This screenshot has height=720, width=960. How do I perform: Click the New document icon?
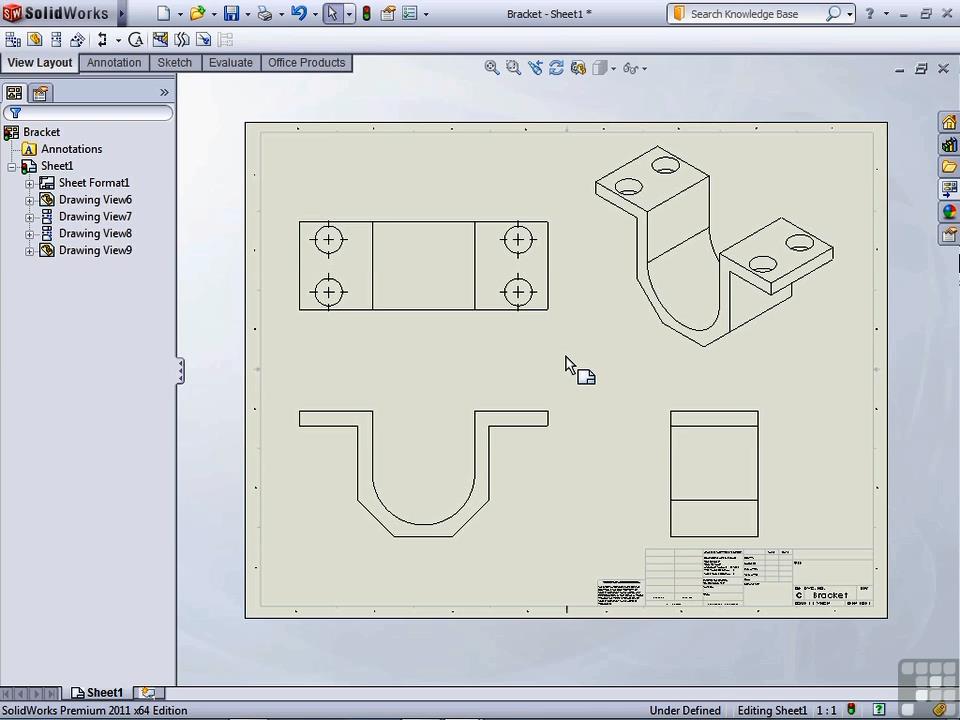[163, 13]
